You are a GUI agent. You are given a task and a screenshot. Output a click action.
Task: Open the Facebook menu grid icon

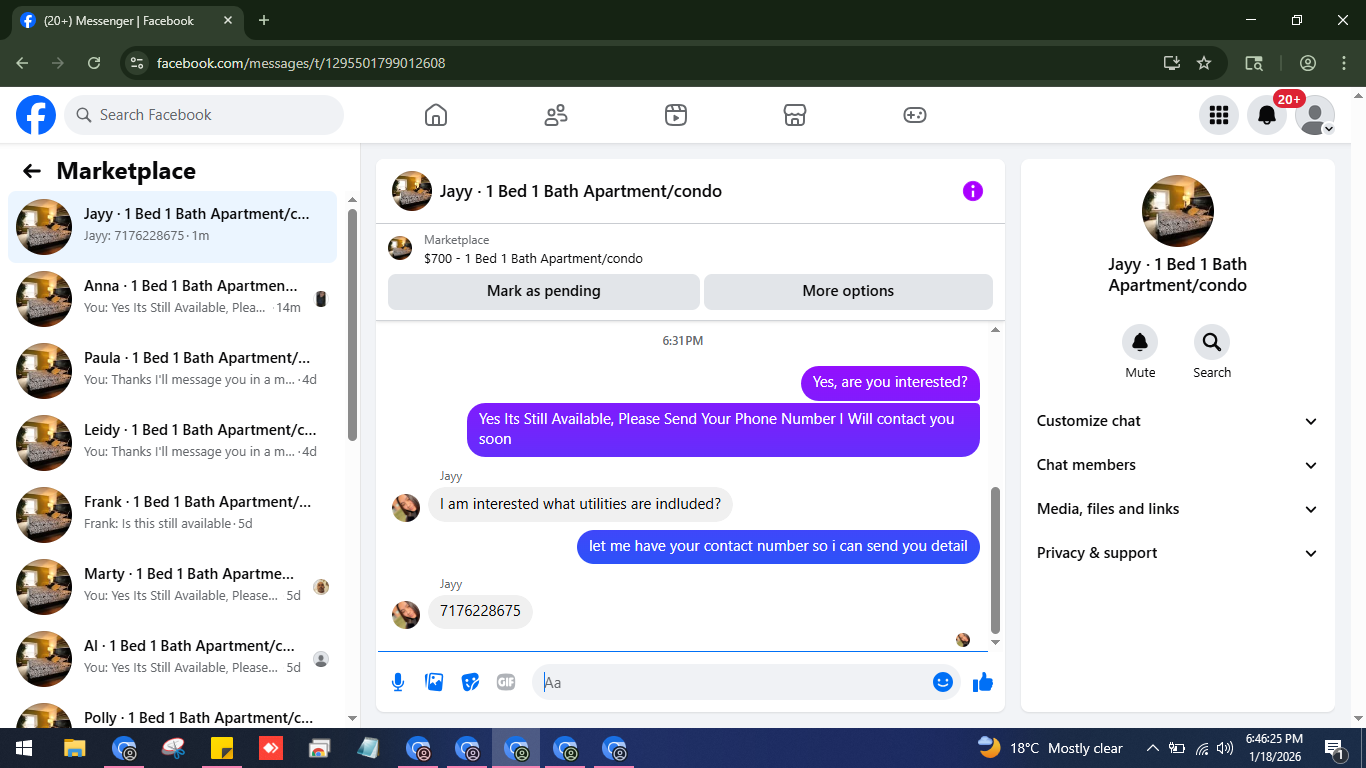(1219, 115)
